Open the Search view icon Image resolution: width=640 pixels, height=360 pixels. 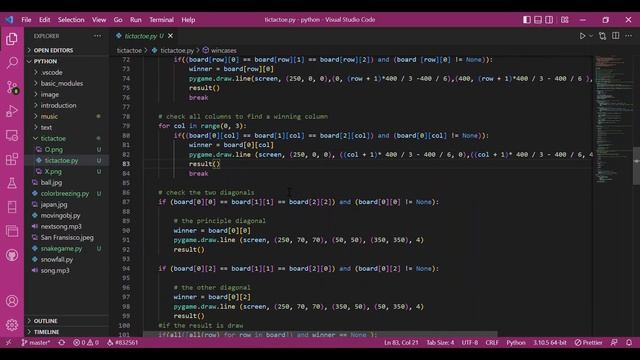click(12, 63)
